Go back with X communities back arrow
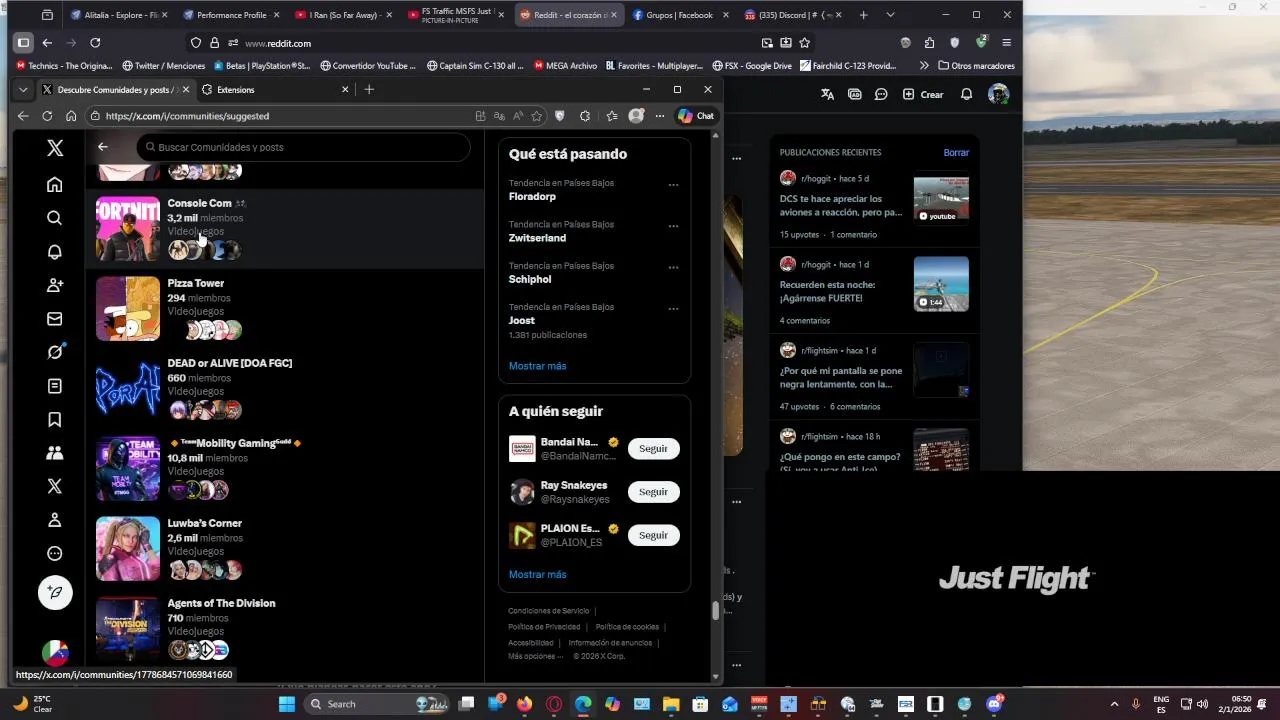This screenshot has height=720, width=1280. (103, 147)
